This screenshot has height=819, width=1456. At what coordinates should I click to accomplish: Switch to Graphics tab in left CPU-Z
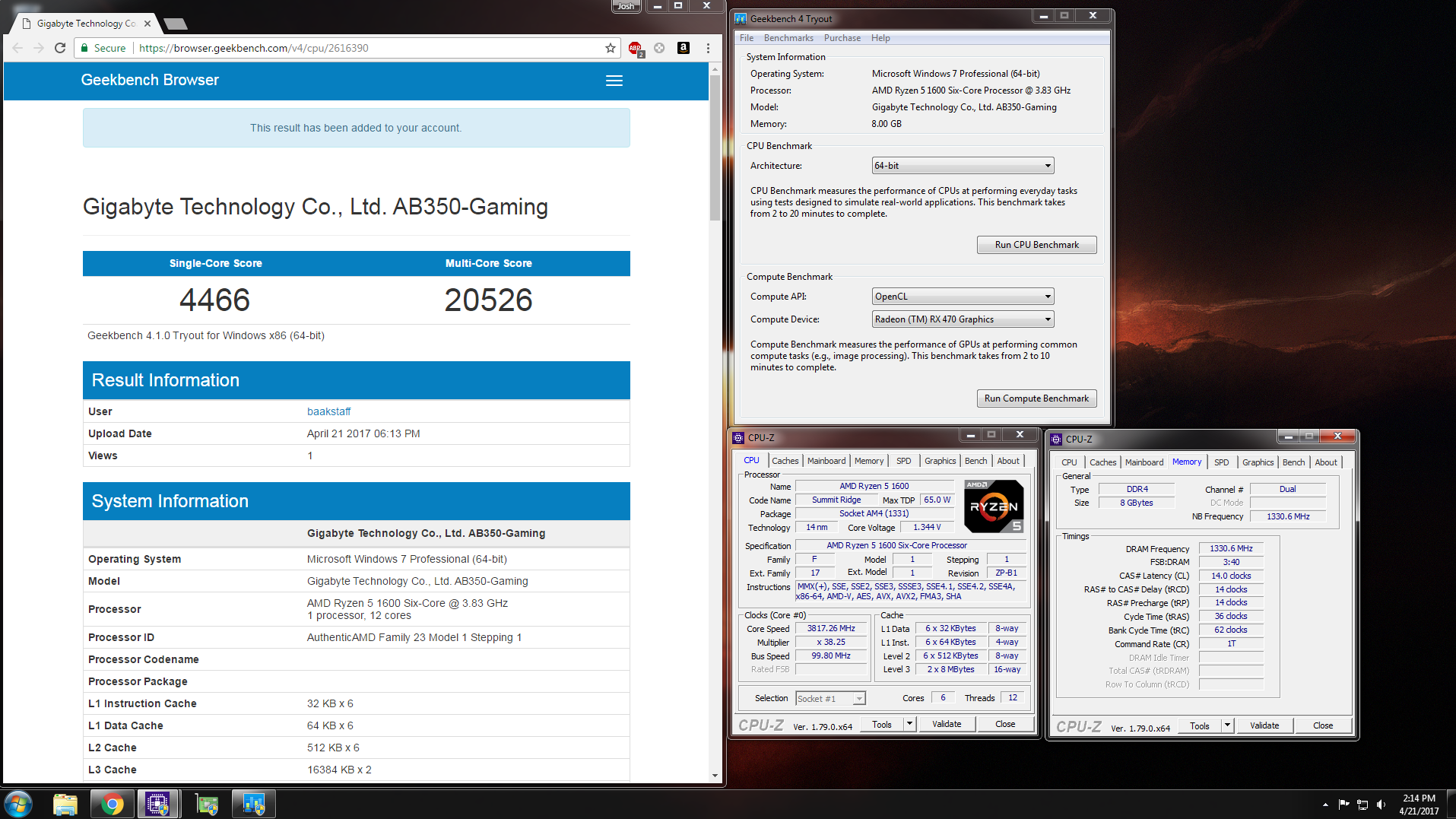point(940,461)
